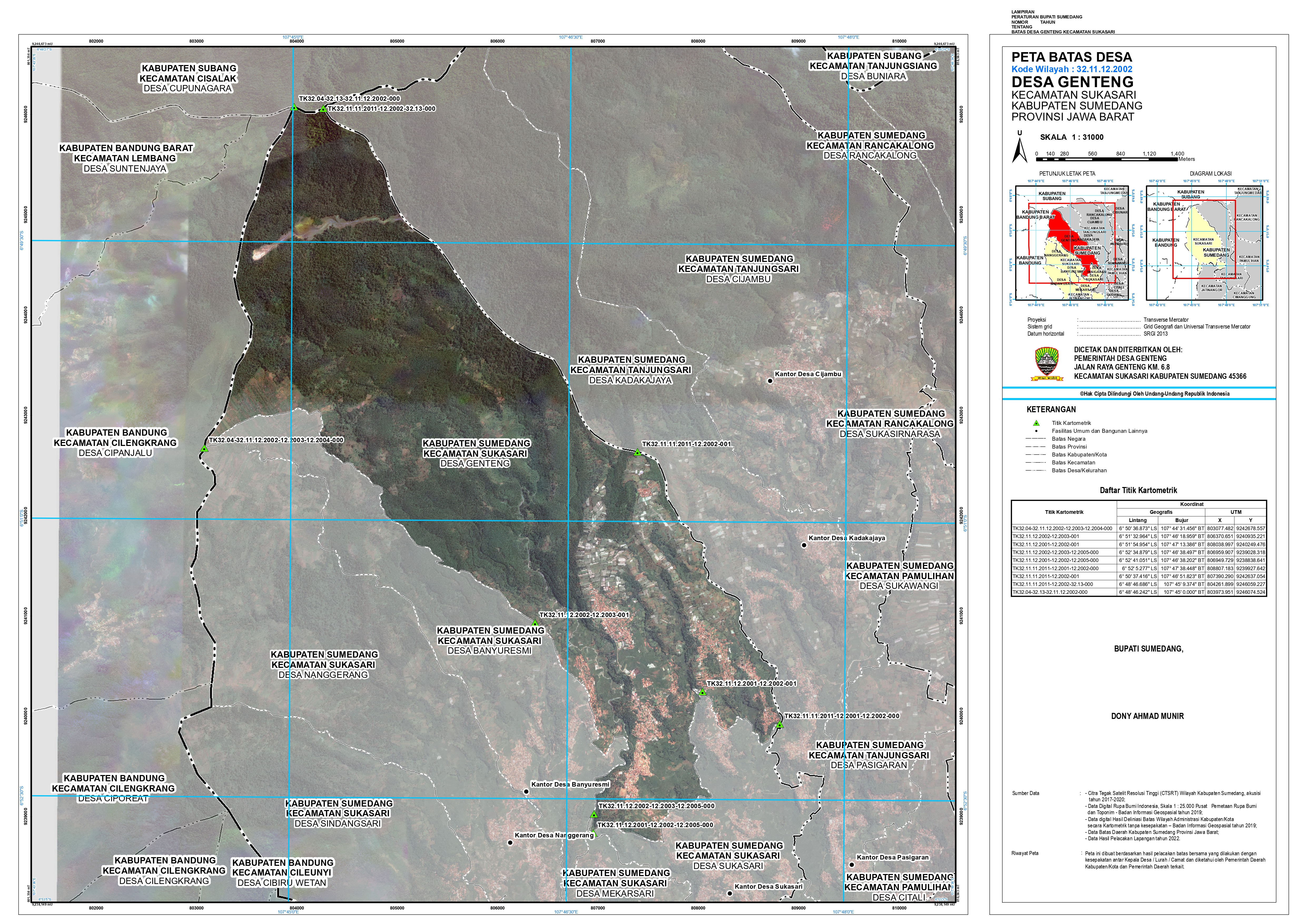Click triangle marker TK32.04-32.11.12.2002-12.2003-12.2004-000
This screenshot has height=924, width=1307.
(204, 448)
